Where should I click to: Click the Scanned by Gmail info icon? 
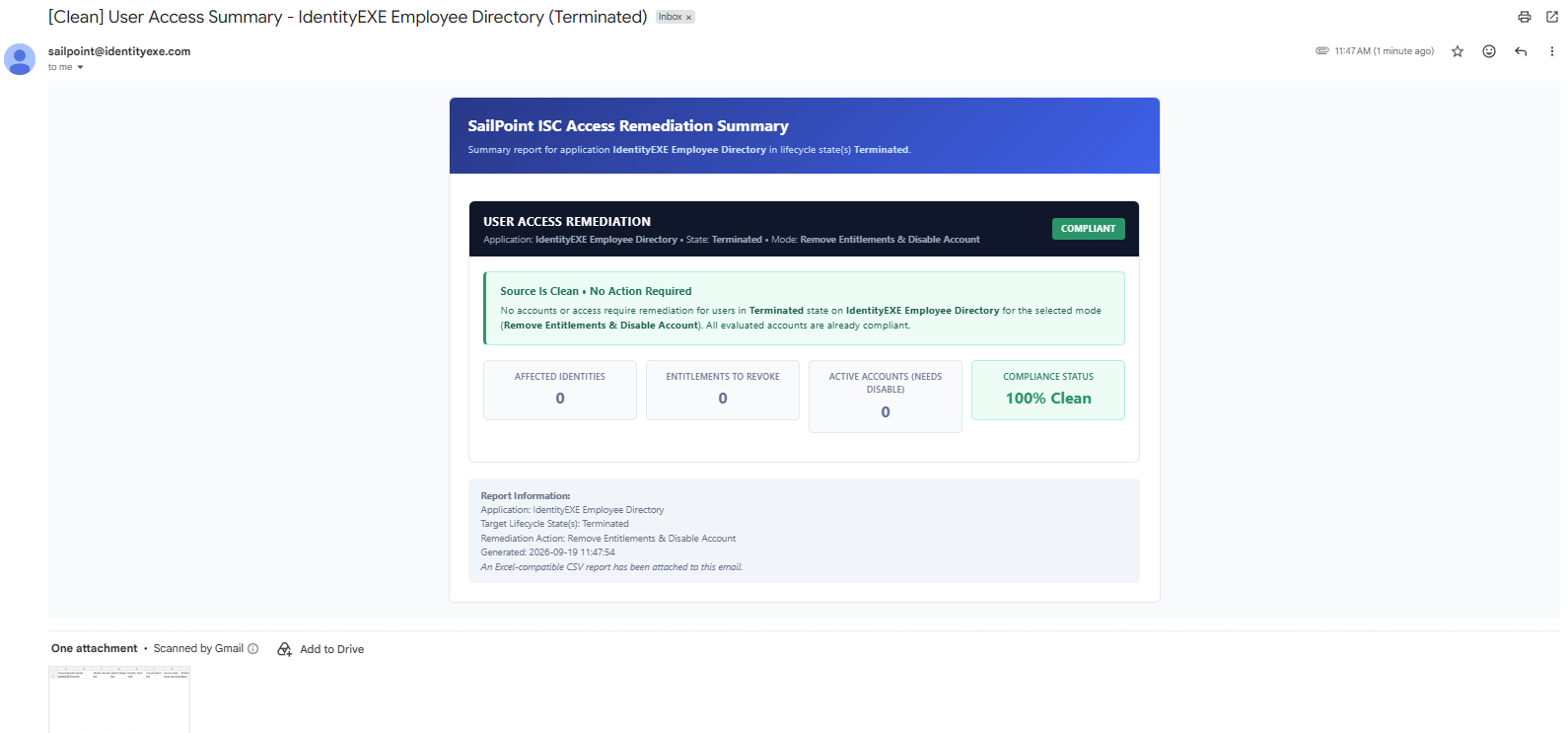tap(253, 648)
